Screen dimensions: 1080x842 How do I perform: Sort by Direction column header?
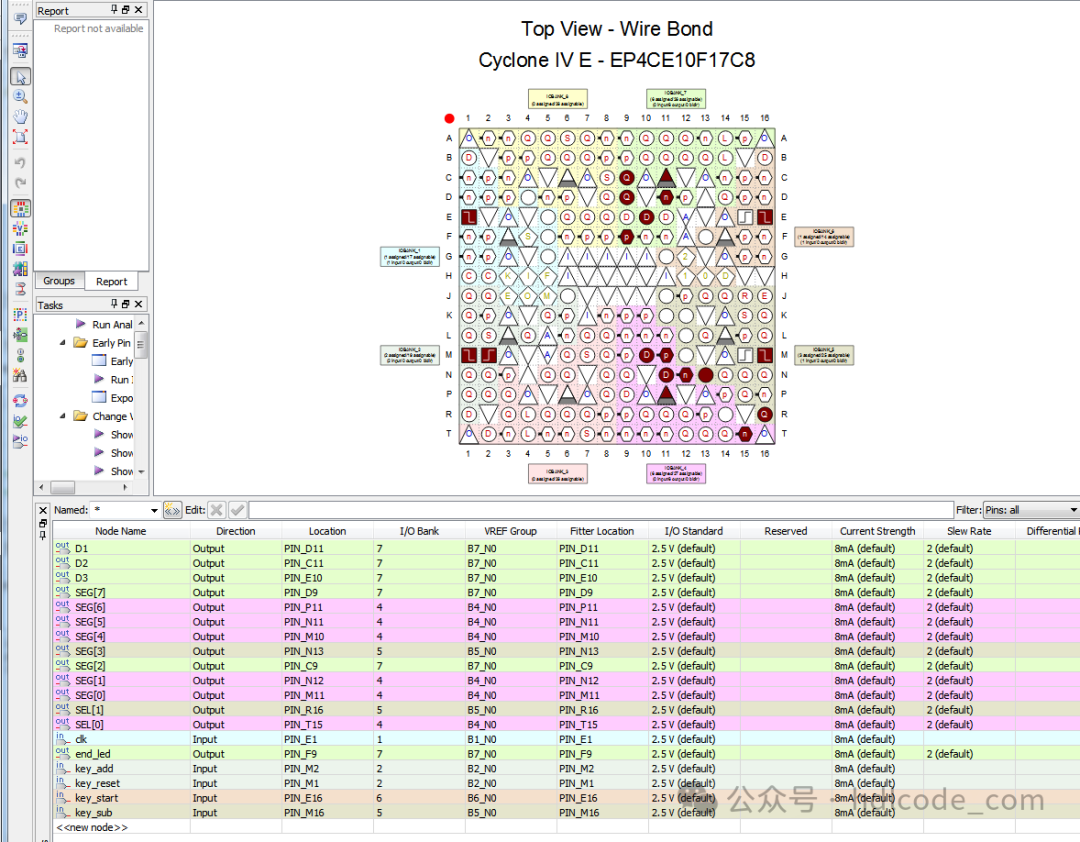click(236, 531)
